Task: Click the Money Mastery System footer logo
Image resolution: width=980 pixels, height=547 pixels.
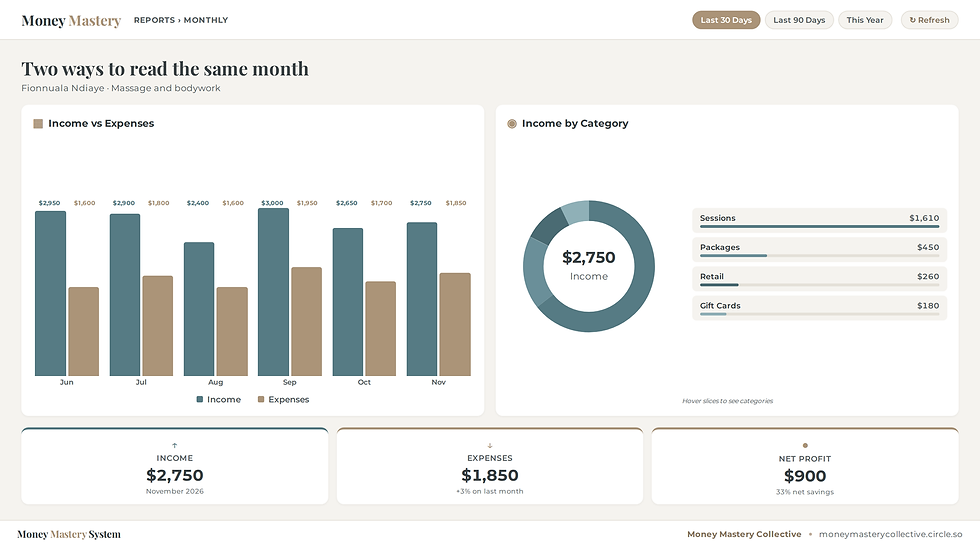Action: 69,534
